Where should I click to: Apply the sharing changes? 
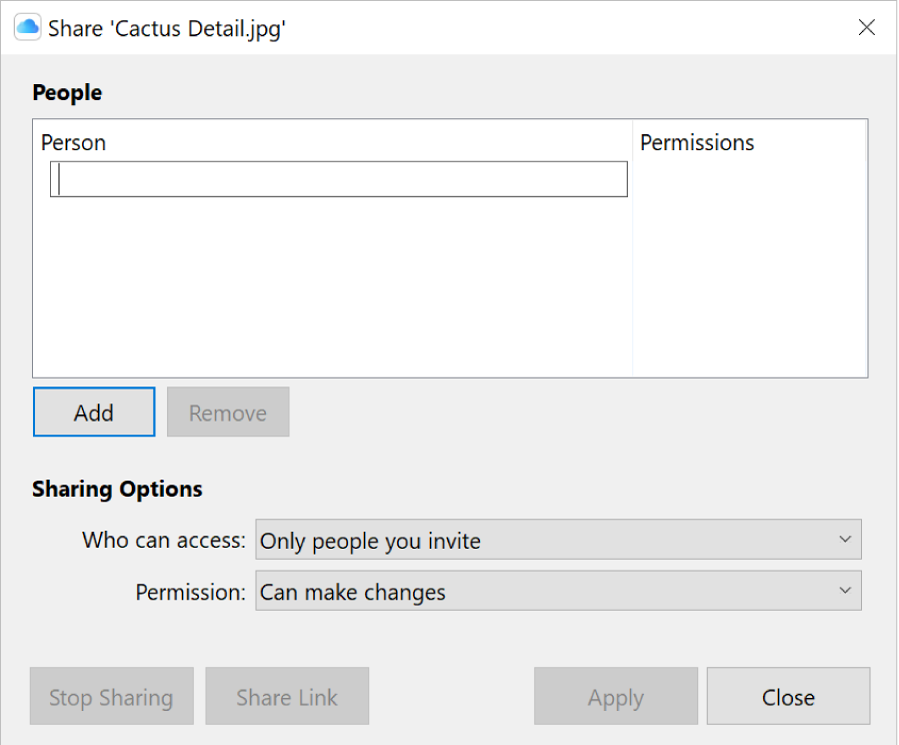click(616, 697)
